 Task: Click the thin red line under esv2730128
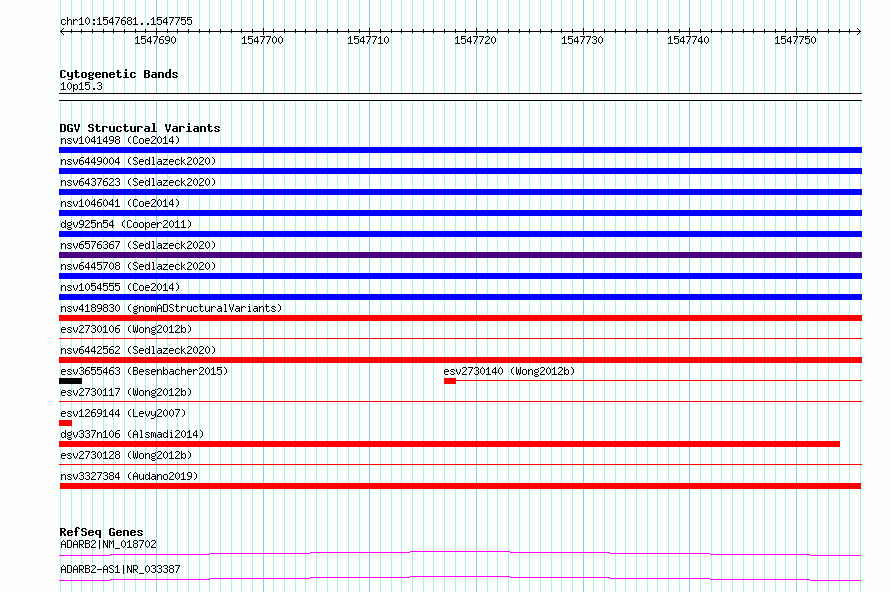pos(460,465)
